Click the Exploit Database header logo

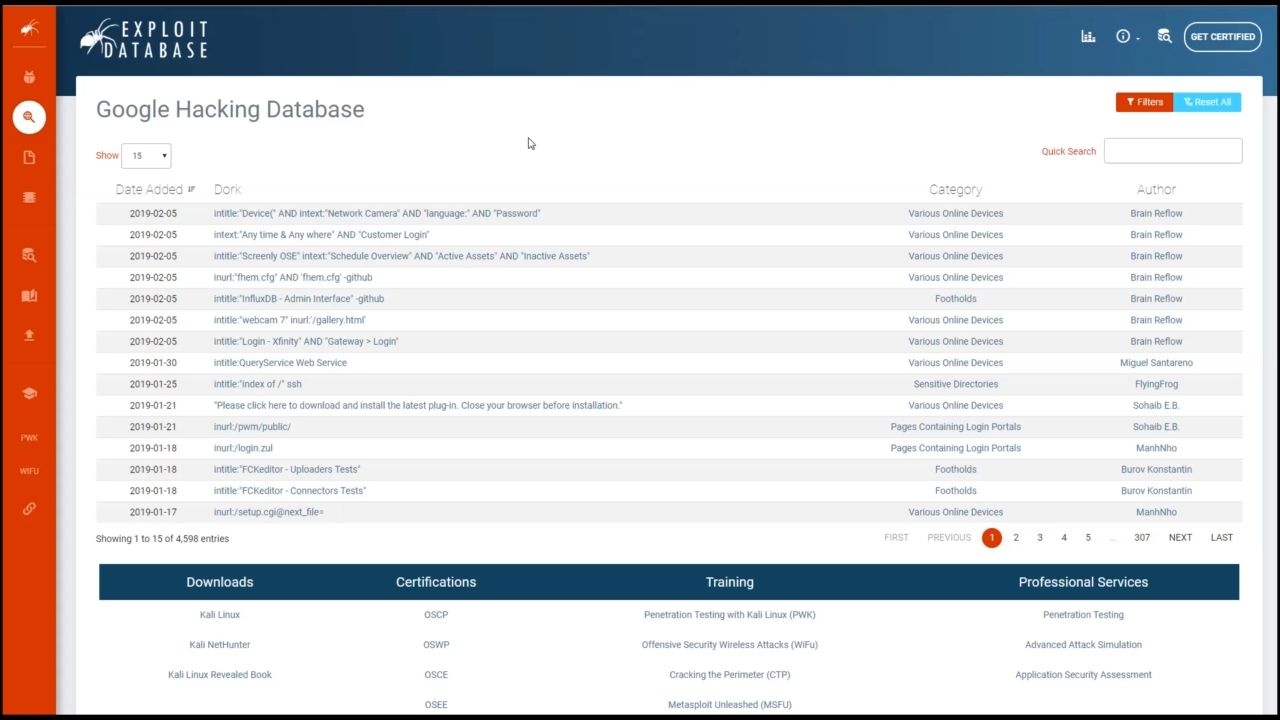[x=144, y=38]
